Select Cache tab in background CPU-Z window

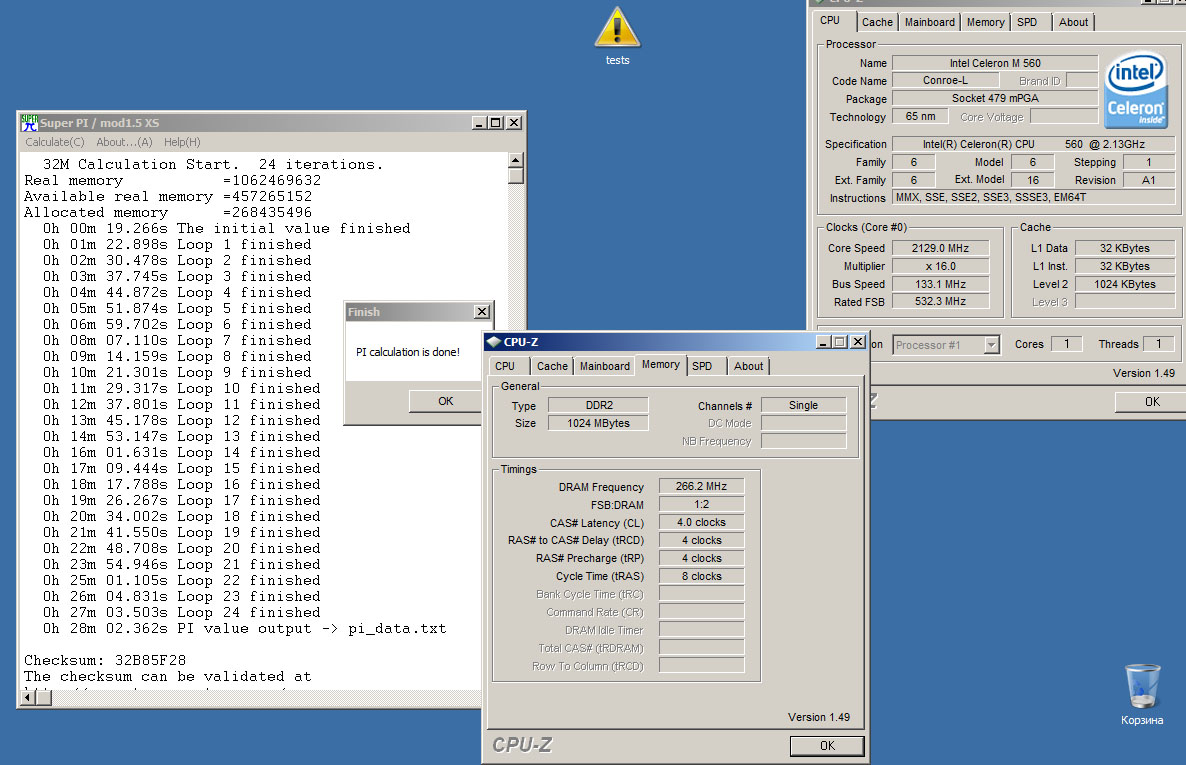[877, 23]
